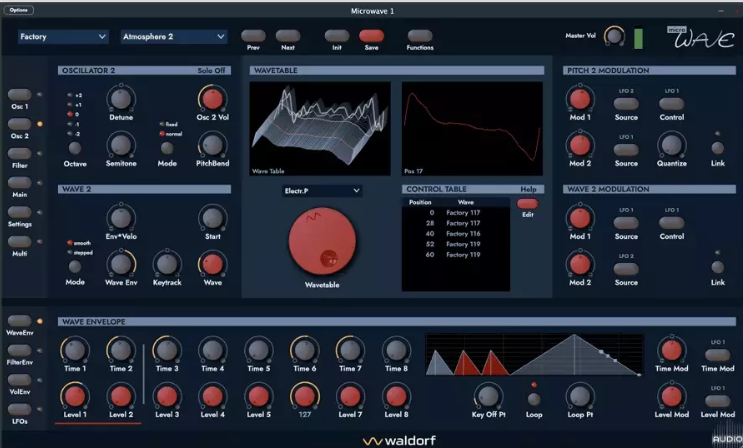743x448 pixels.
Task: Click the Wave Env knob
Action: (120, 263)
